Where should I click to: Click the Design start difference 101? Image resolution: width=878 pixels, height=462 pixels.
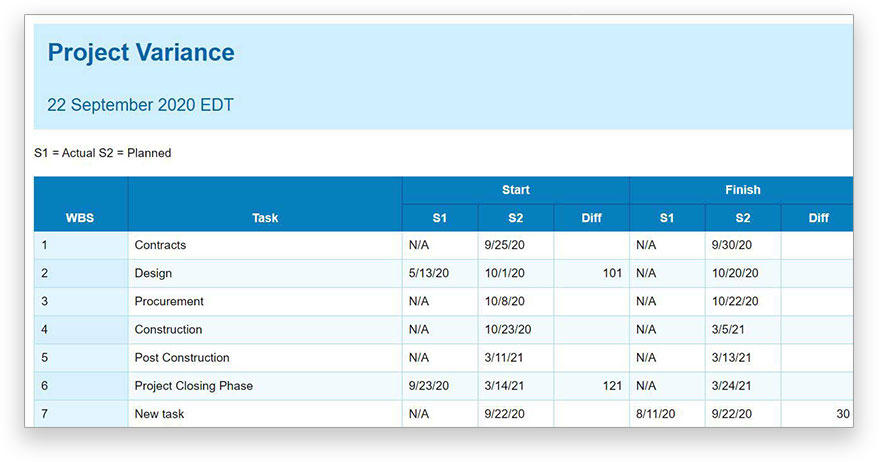coord(613,273)
